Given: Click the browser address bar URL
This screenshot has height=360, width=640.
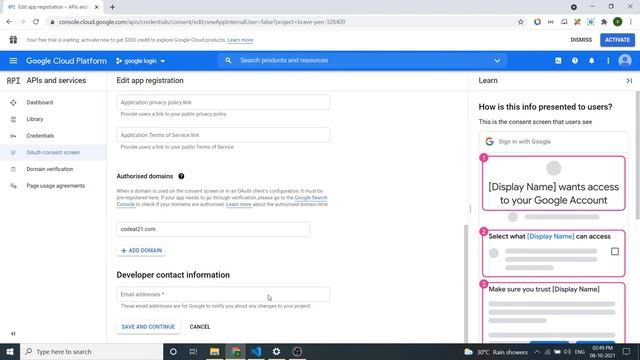Looking at the screenshot, I should [202, 22].
